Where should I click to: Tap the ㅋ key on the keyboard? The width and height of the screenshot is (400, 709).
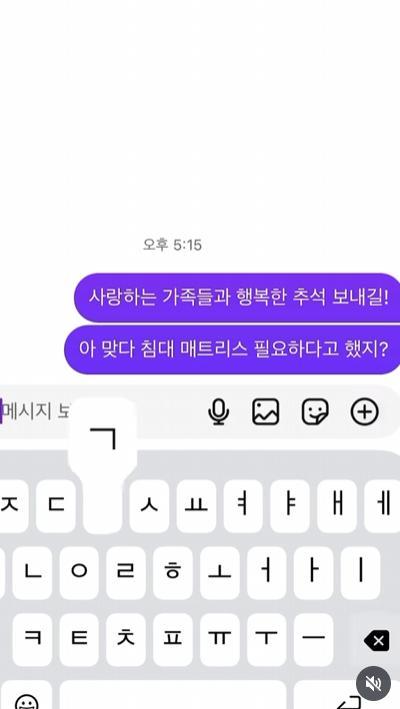(33, 639)
